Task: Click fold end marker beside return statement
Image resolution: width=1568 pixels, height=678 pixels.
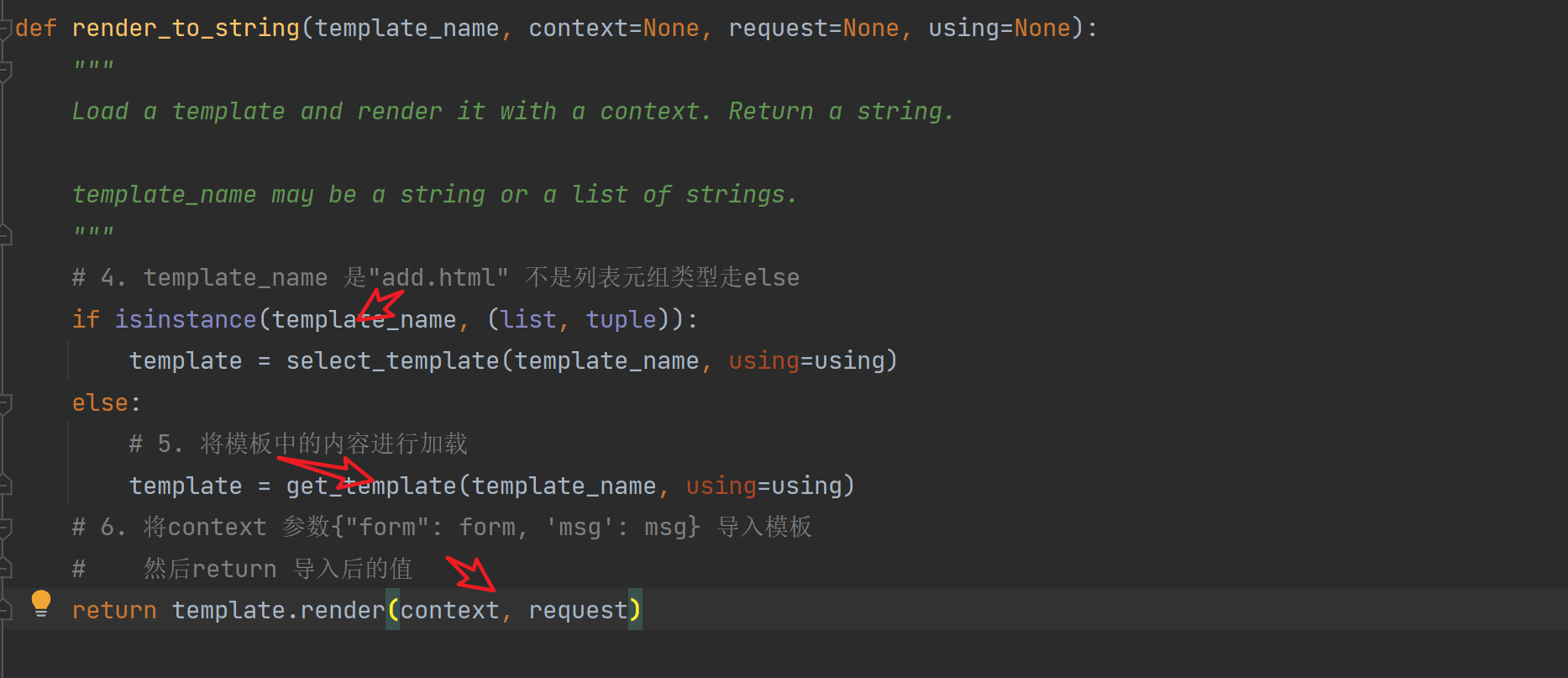Action: [5, 611]
